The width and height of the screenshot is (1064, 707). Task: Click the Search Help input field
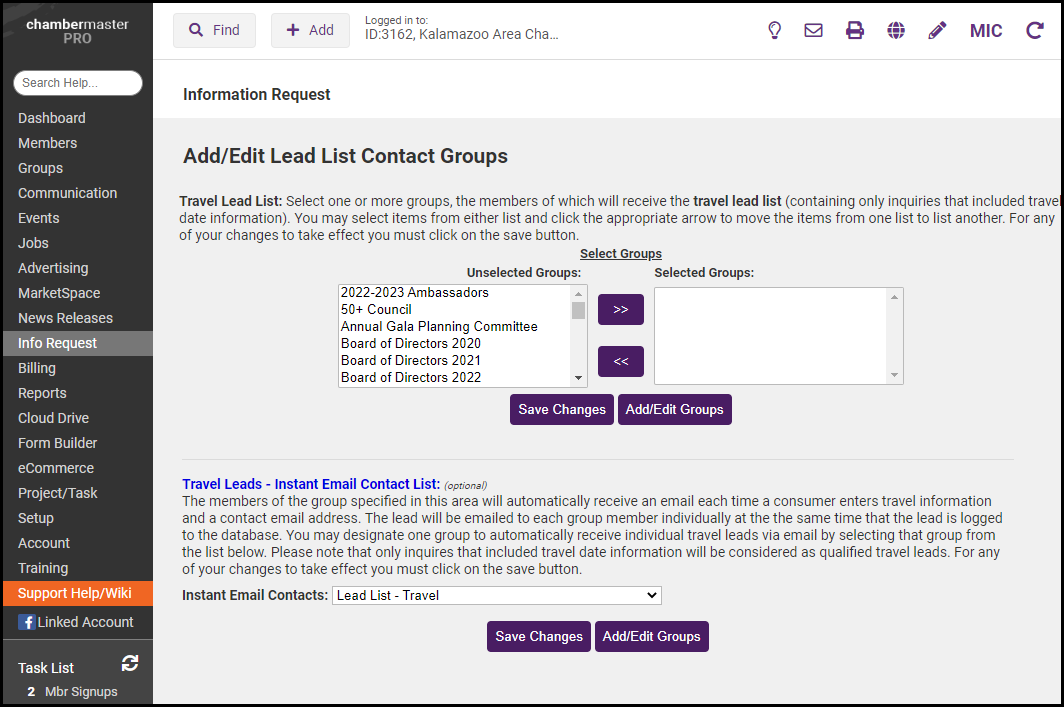point(78,83)
